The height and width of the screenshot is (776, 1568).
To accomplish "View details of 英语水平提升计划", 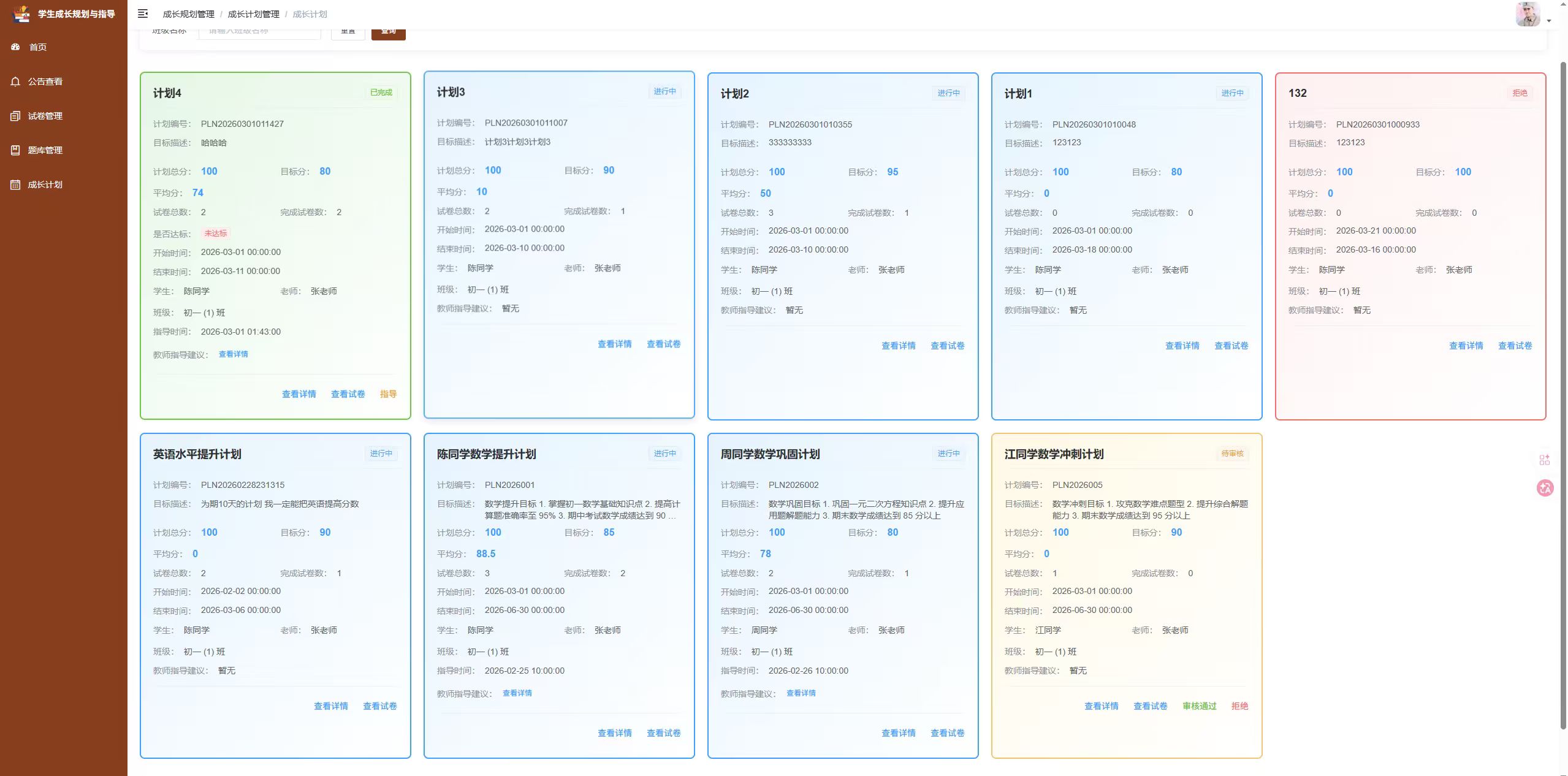I will [x=331, y=706].
